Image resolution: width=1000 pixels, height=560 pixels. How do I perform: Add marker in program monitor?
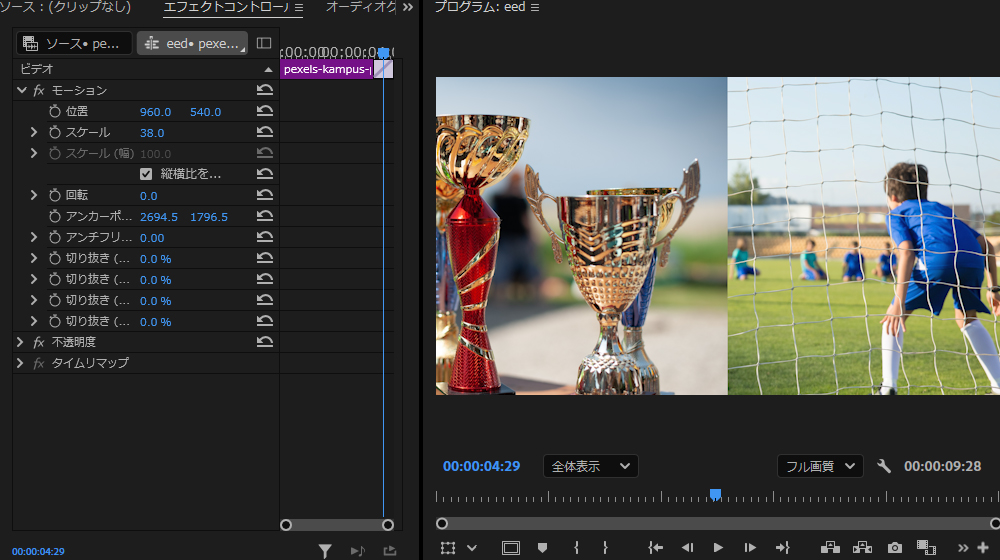click(x=542, y=548)
